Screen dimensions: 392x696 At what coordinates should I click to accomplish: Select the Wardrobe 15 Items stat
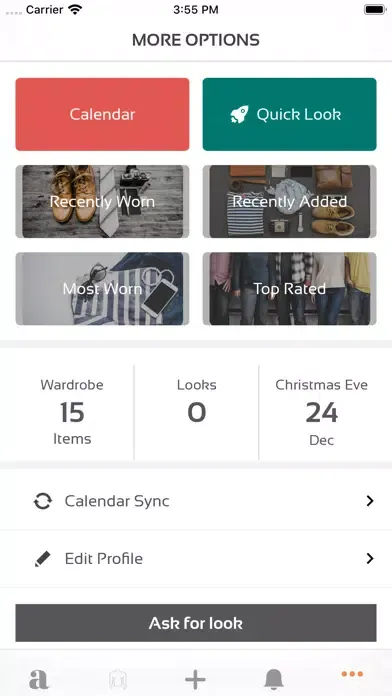click(72, 412)
